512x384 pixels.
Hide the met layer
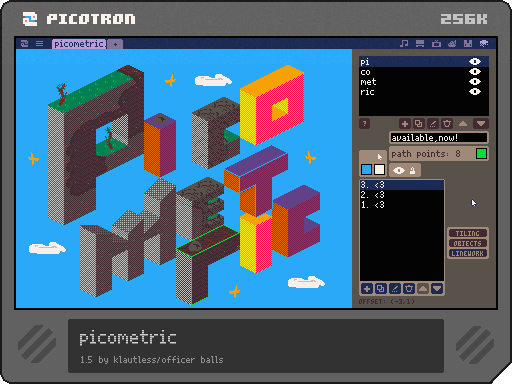(x=475, y=81)
